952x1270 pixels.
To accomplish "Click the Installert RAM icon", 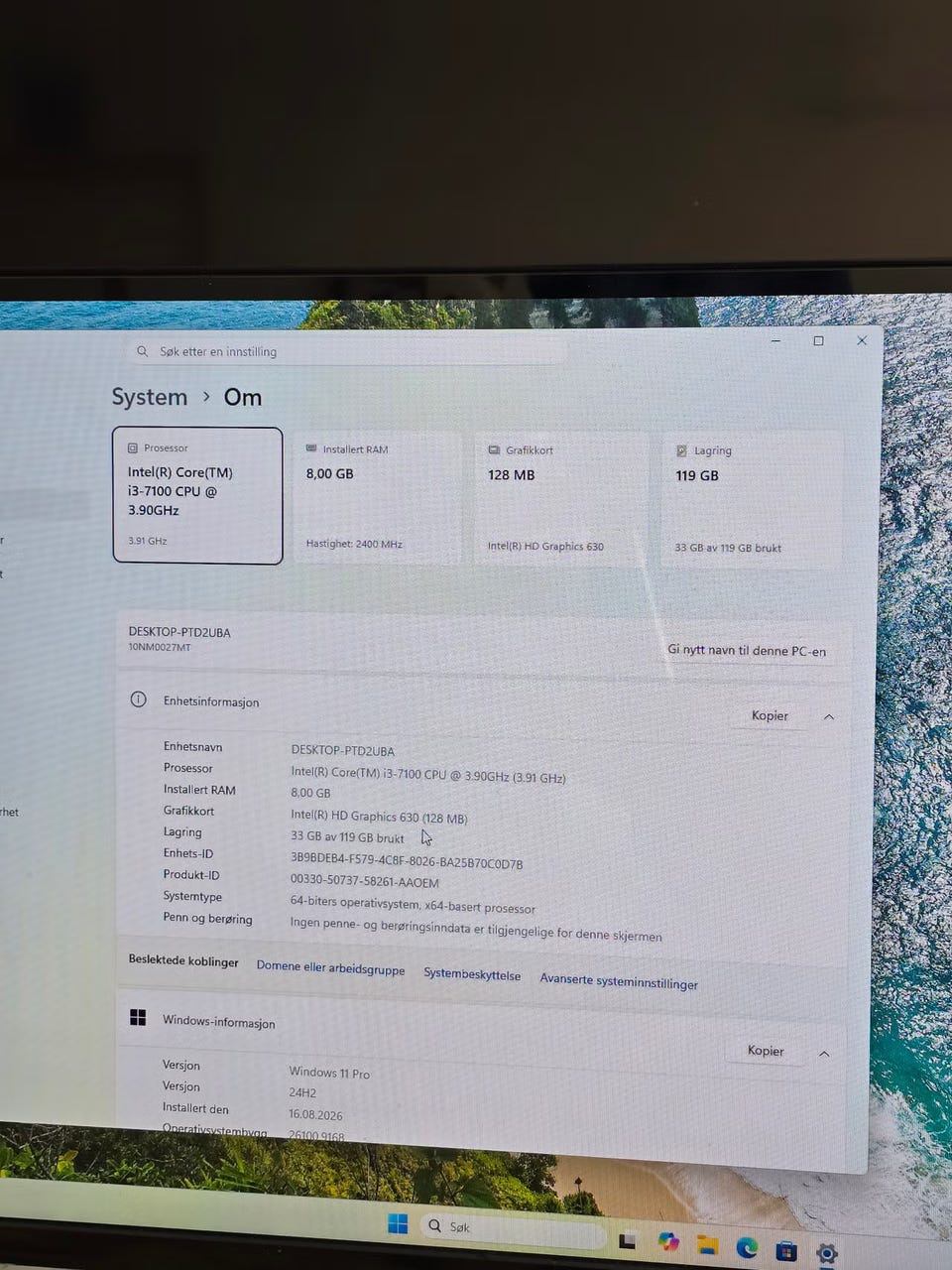I will 311,448.
